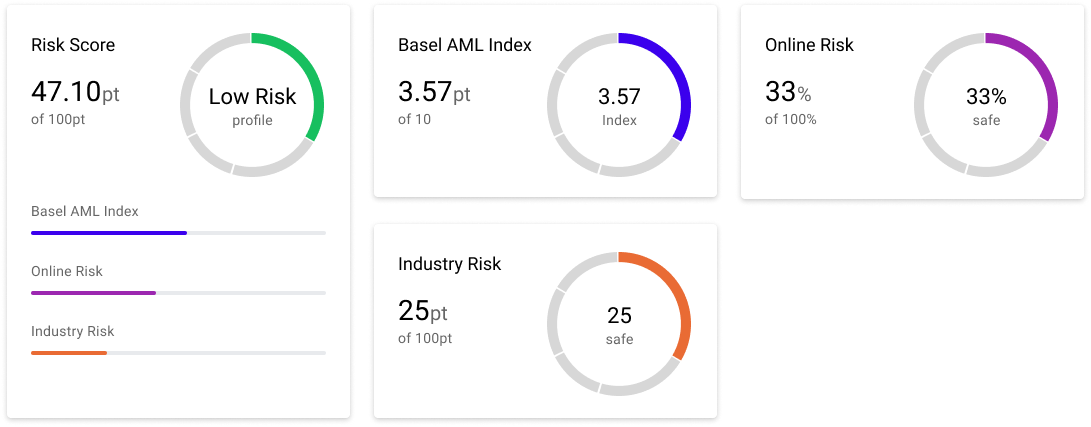Click the orange Industry Risk progress bar
1091x427 pixels.
tap(178, 353)
